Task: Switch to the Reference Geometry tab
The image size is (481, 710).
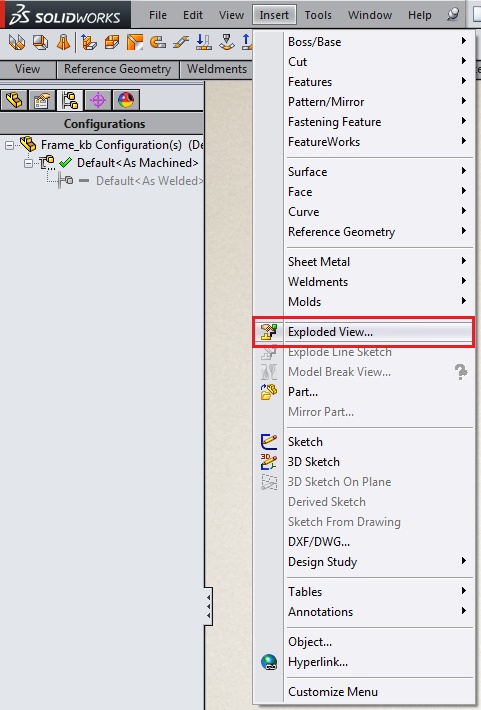Action: (x=117, y=69)
